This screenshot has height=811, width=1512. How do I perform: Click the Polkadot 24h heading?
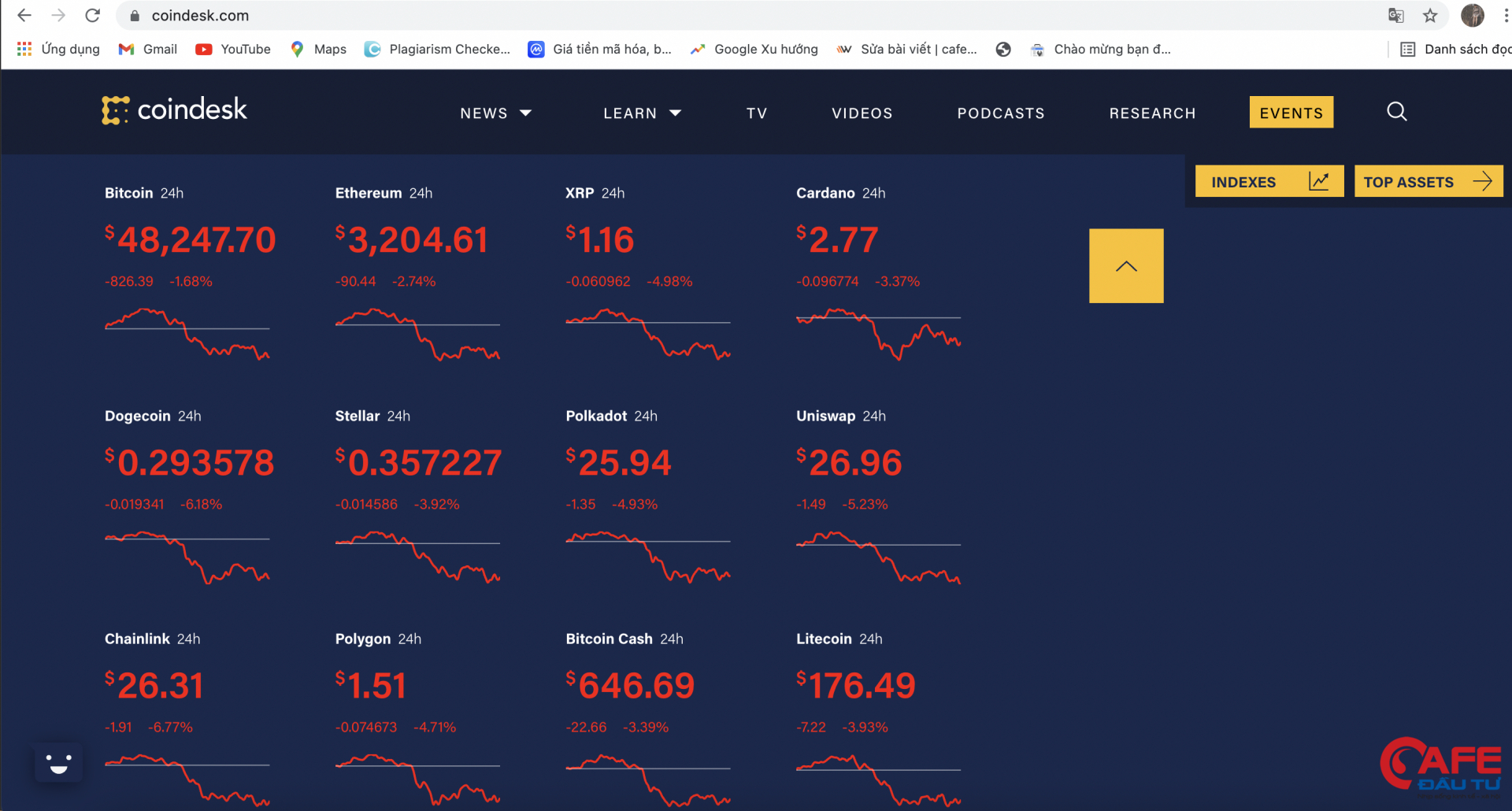[x=611, y=416]
